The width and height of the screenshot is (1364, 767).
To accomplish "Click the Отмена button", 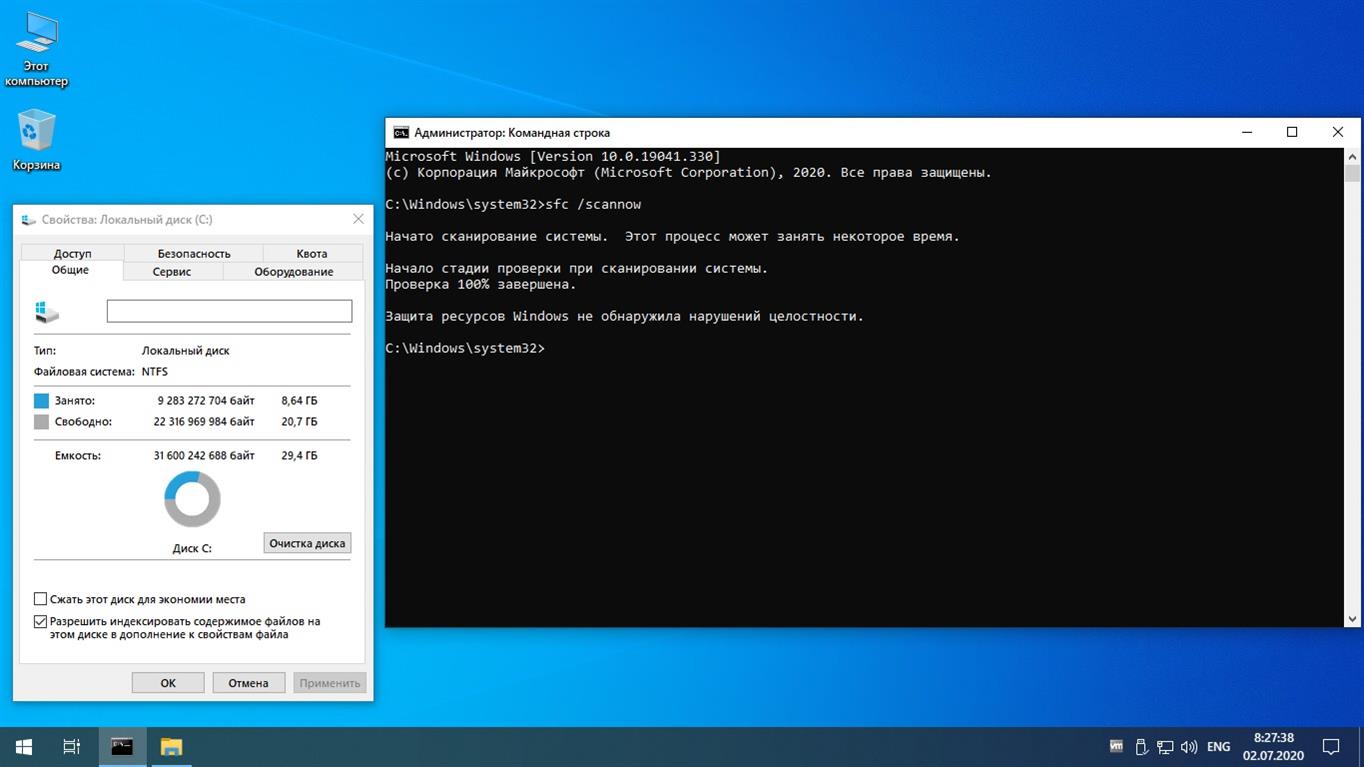I will click(248, 682).
